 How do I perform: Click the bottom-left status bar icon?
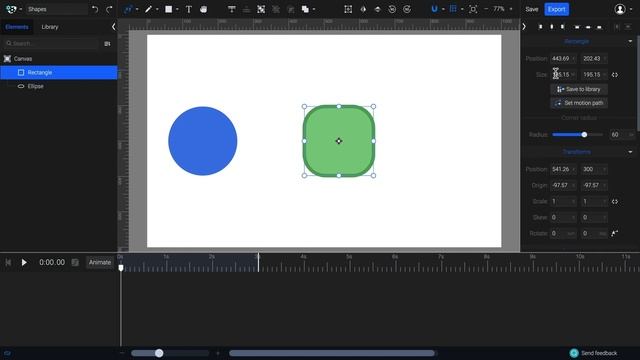[7, 353]
